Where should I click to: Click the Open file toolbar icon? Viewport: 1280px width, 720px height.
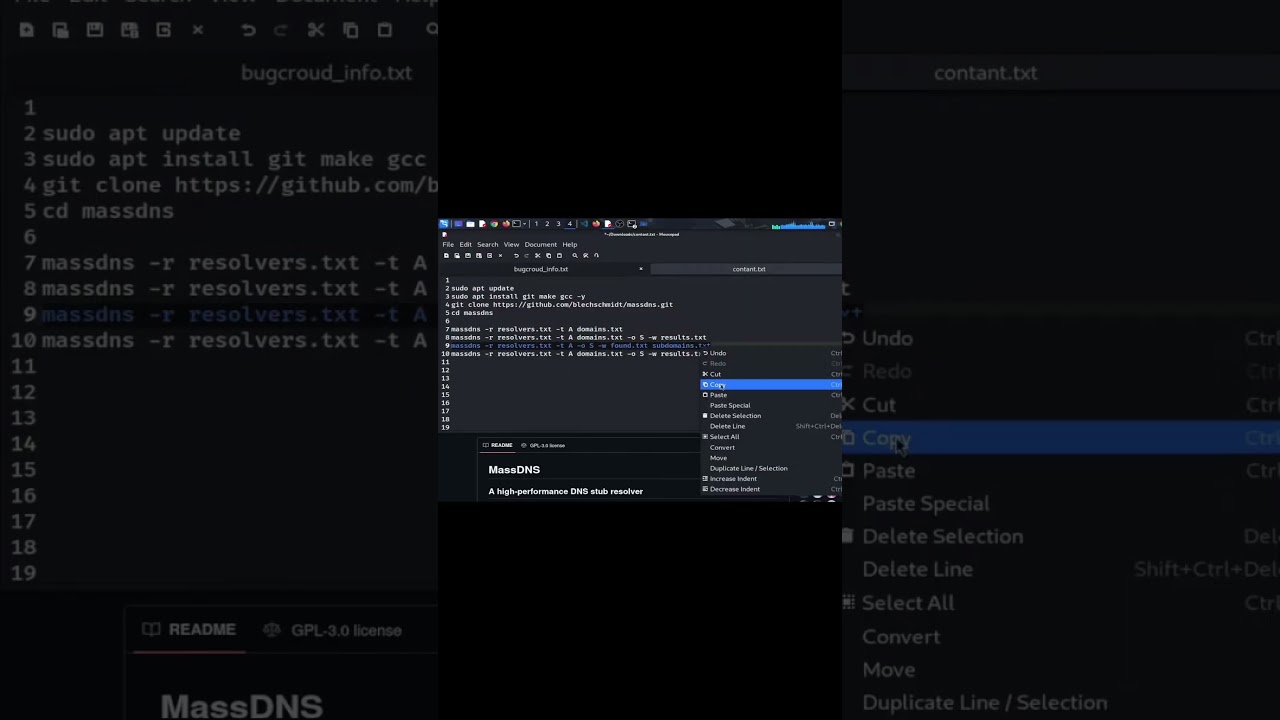pyautogui.click(x=457, y=256)
